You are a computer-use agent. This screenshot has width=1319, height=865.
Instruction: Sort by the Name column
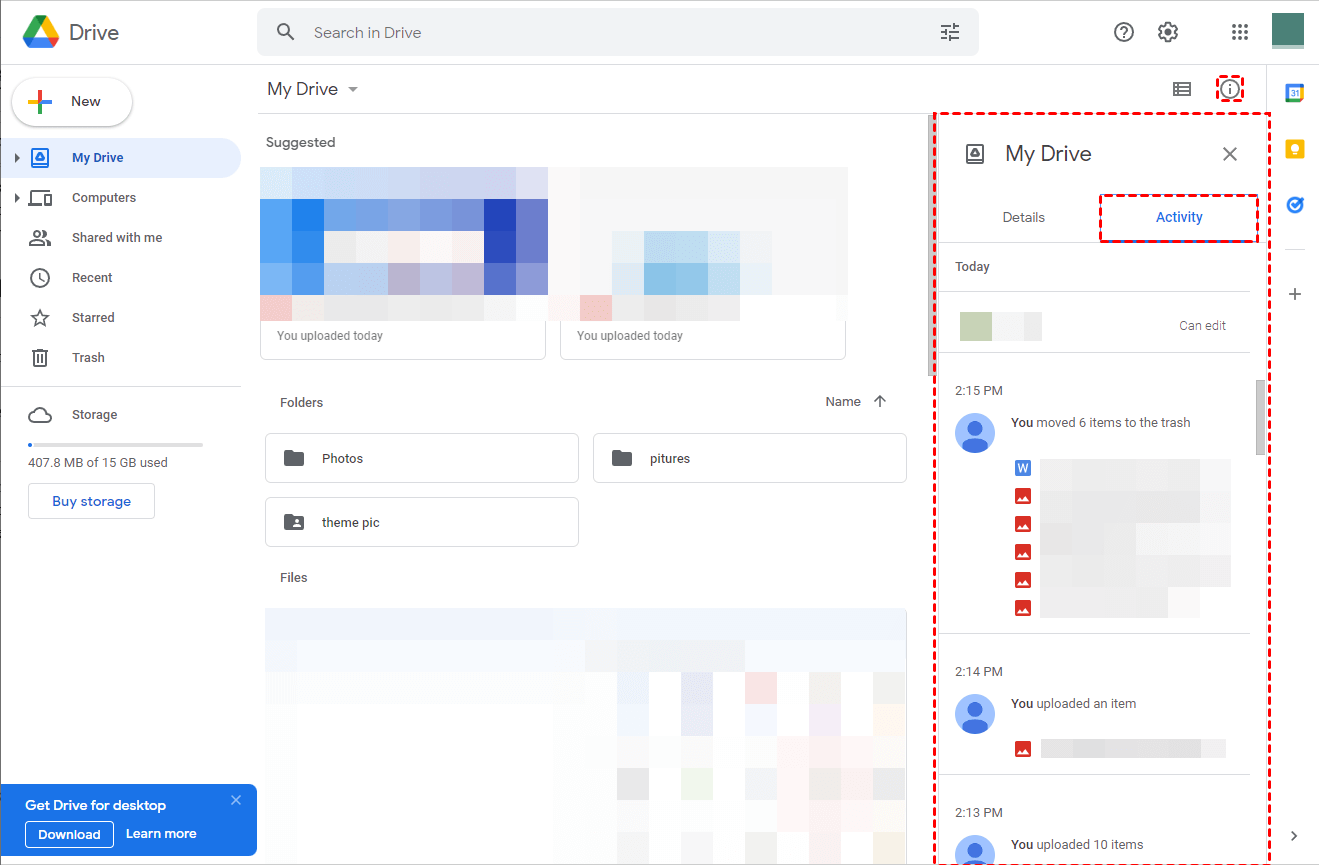[x=843, y=401]
